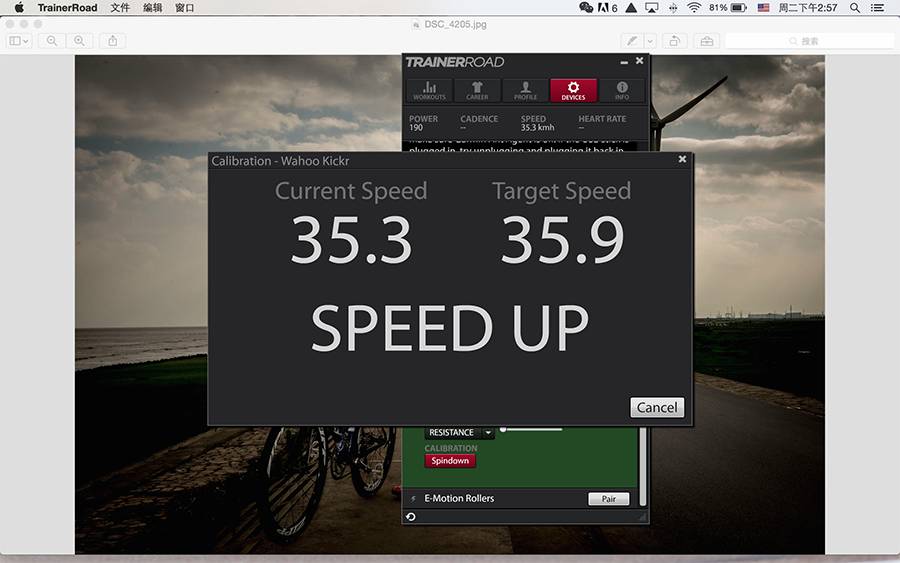Click the lightning icon beside E-Motion Rollers
The image size is (900, 563).
[x=413, y=499]
